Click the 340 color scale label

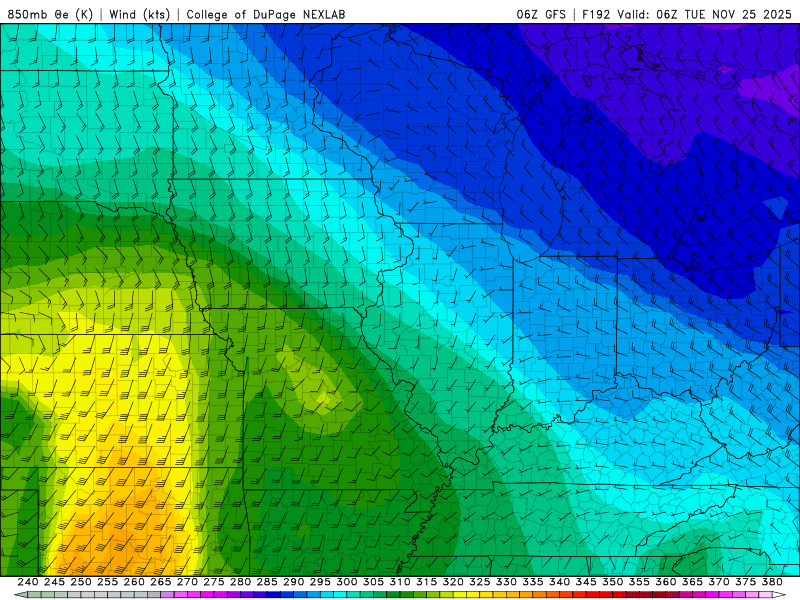pos(559,582)
